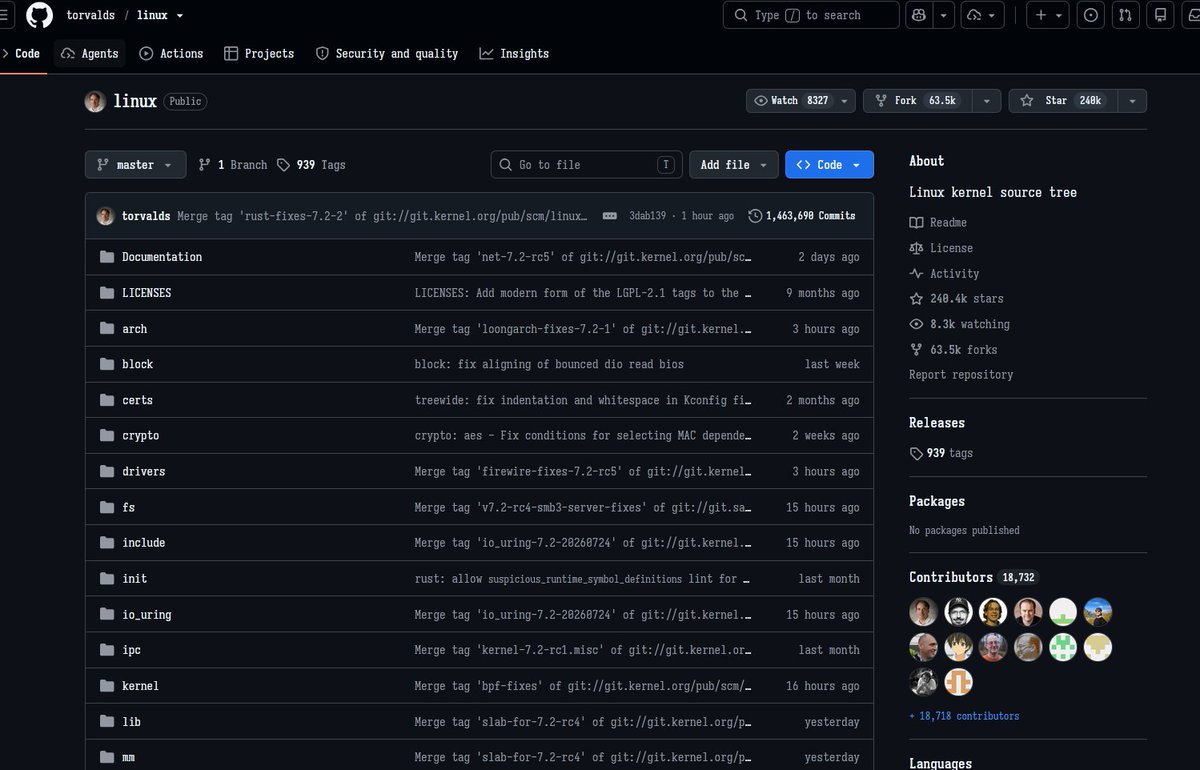
Task: Open torvalds profile from header breadcrumb
Action: 90,15
